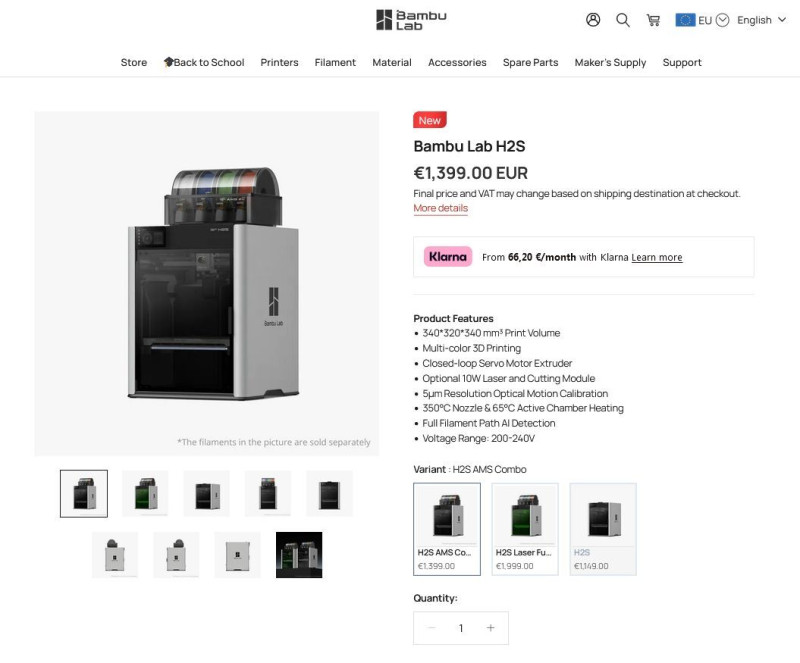Open the English language dropdown
Screen dimensions: 800x663
click(761, 20)
